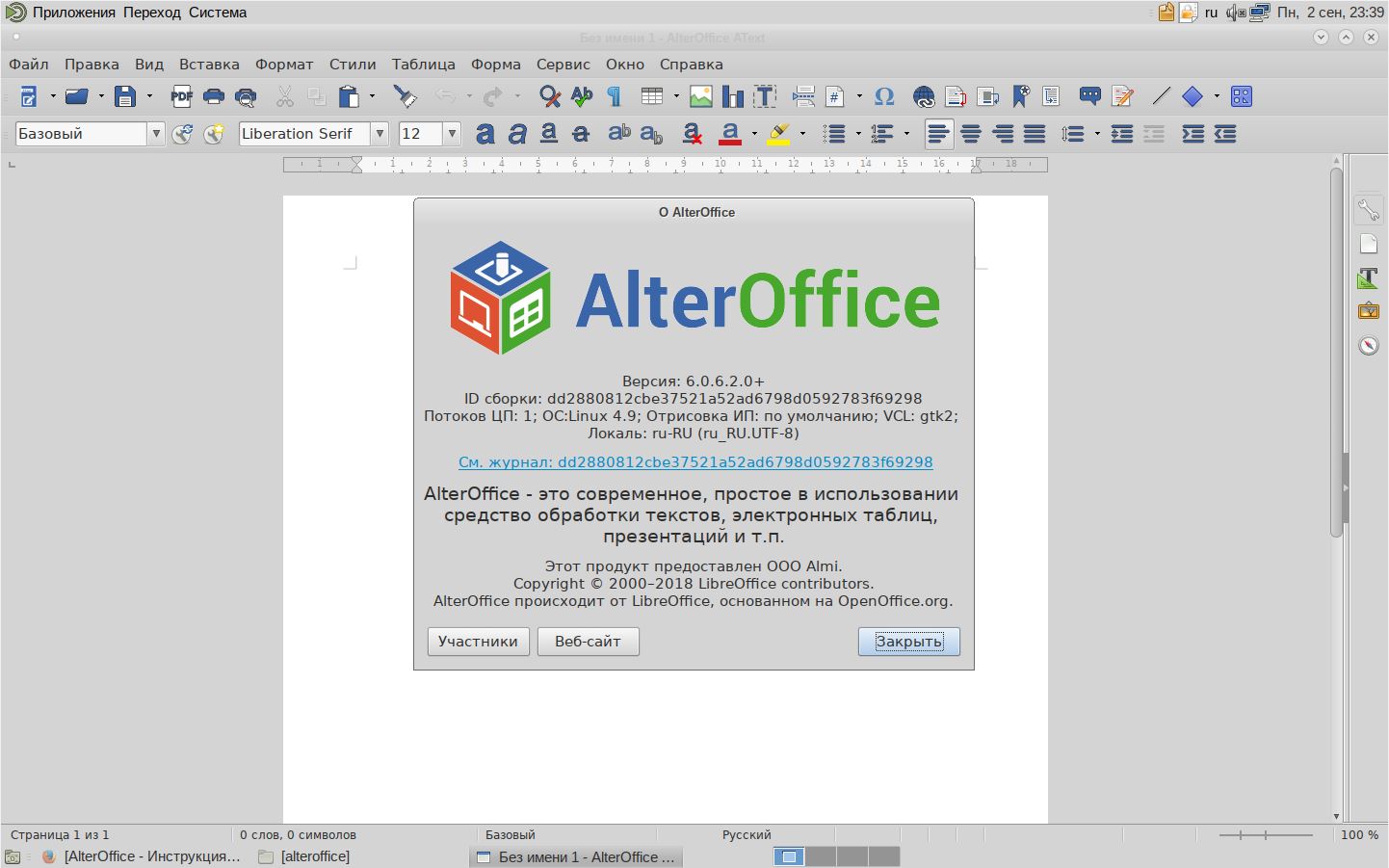Open the Правка menu

[92, 65]
